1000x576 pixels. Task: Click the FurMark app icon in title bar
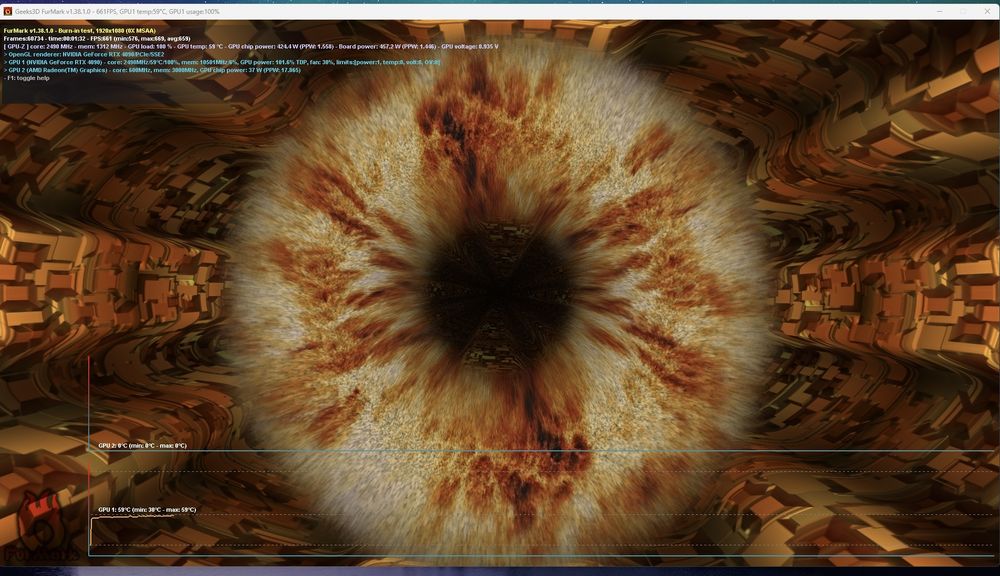(8, 11)
